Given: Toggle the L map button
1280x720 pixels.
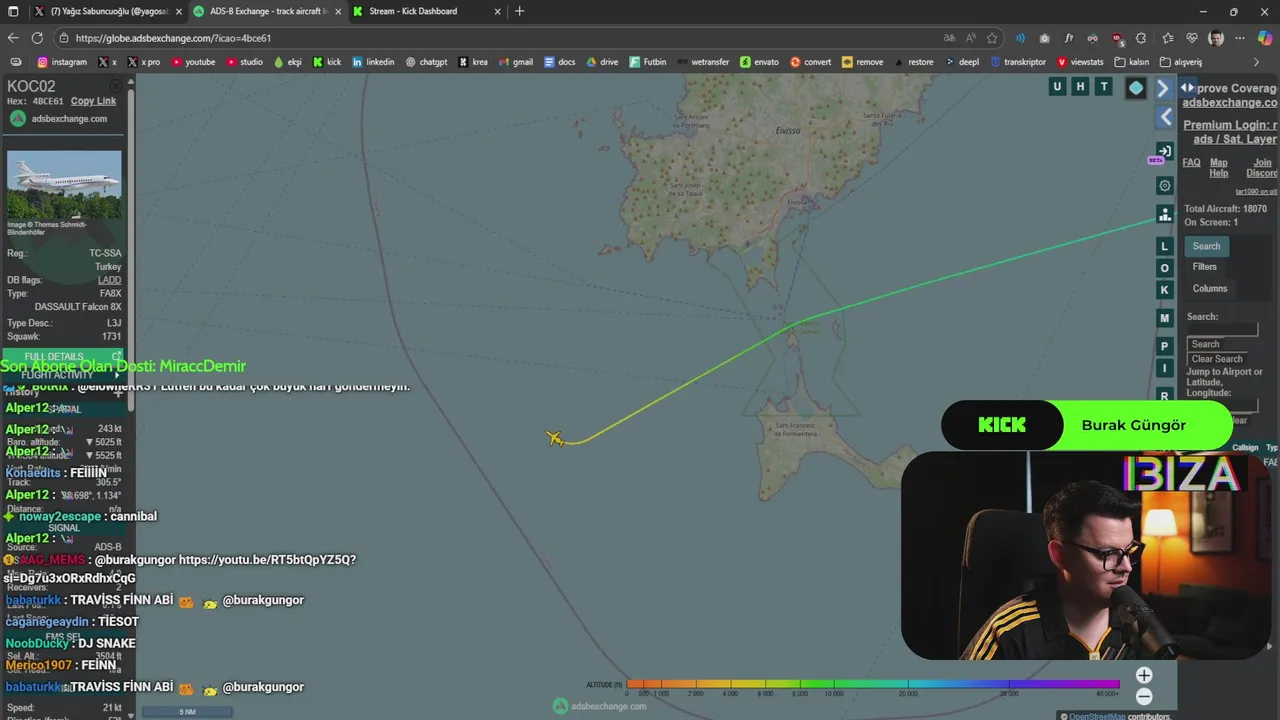Looking at the screenshot, I should coord(1164,246).
